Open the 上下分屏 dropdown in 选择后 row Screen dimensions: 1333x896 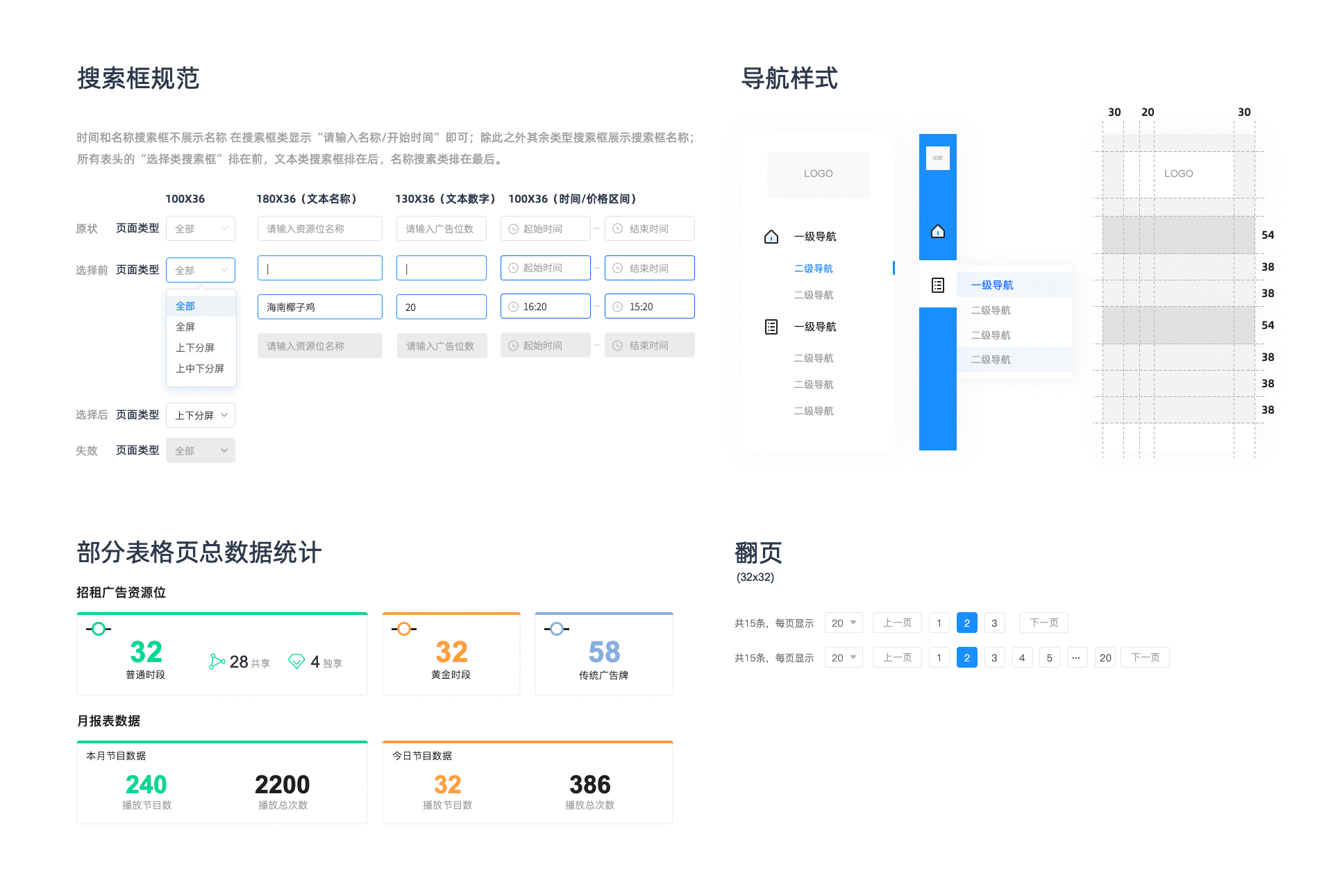[201, 415]
